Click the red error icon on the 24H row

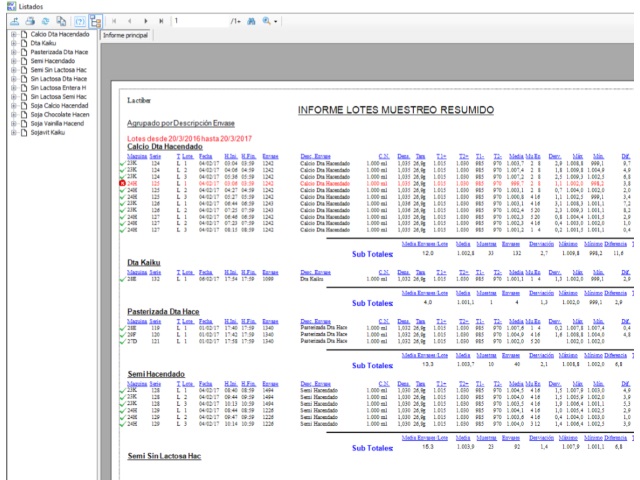pos(122,183)
